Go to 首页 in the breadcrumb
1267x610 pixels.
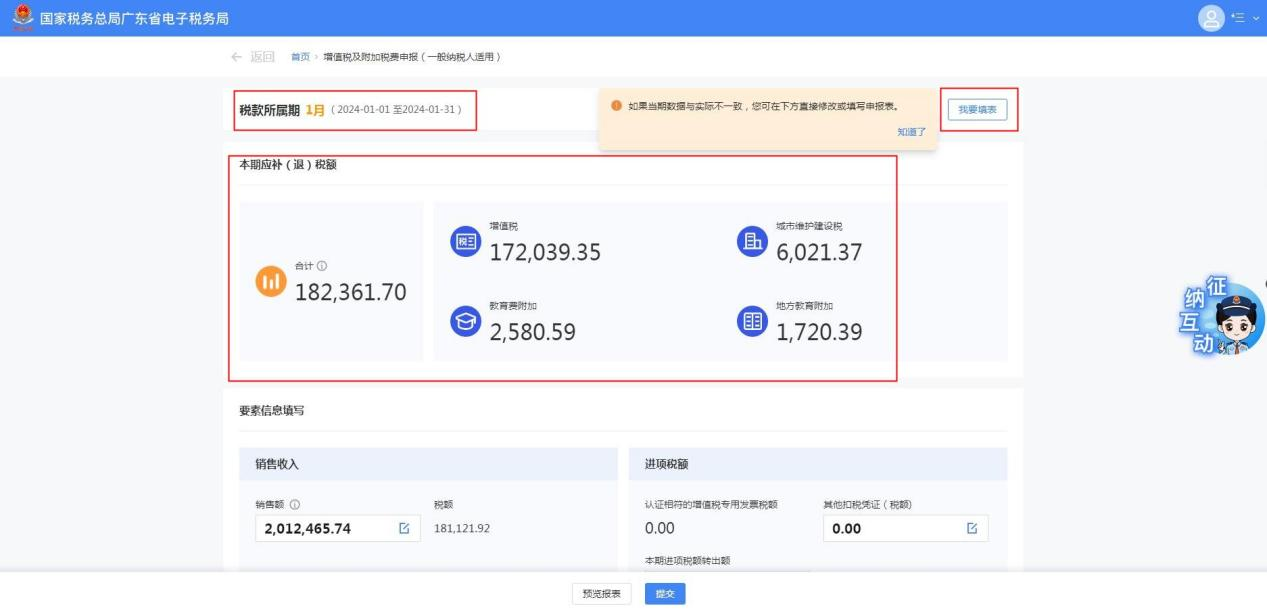[299, 56]
